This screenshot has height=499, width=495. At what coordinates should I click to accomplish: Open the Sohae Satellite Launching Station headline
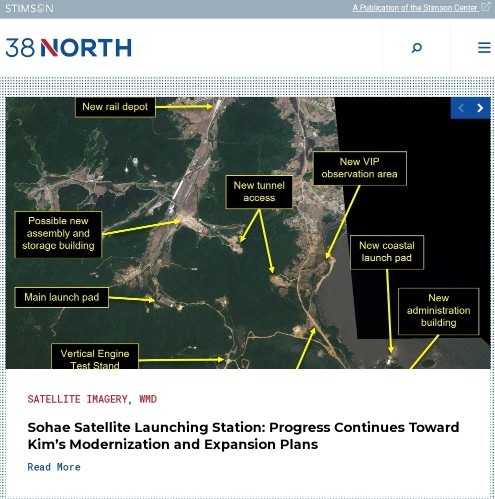click(243, 436)
